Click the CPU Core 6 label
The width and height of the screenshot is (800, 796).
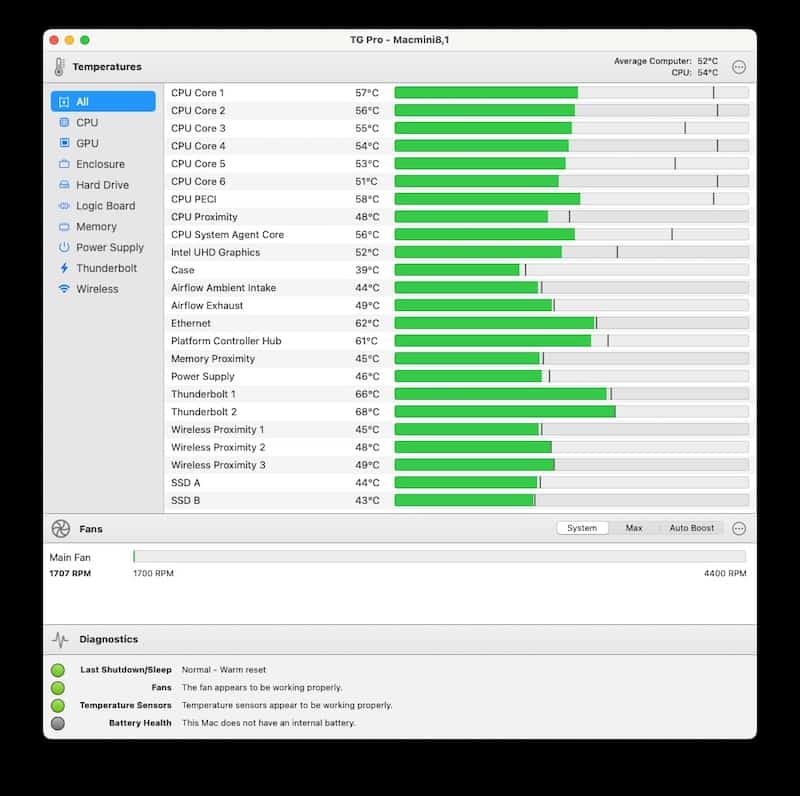coord(198,181)
